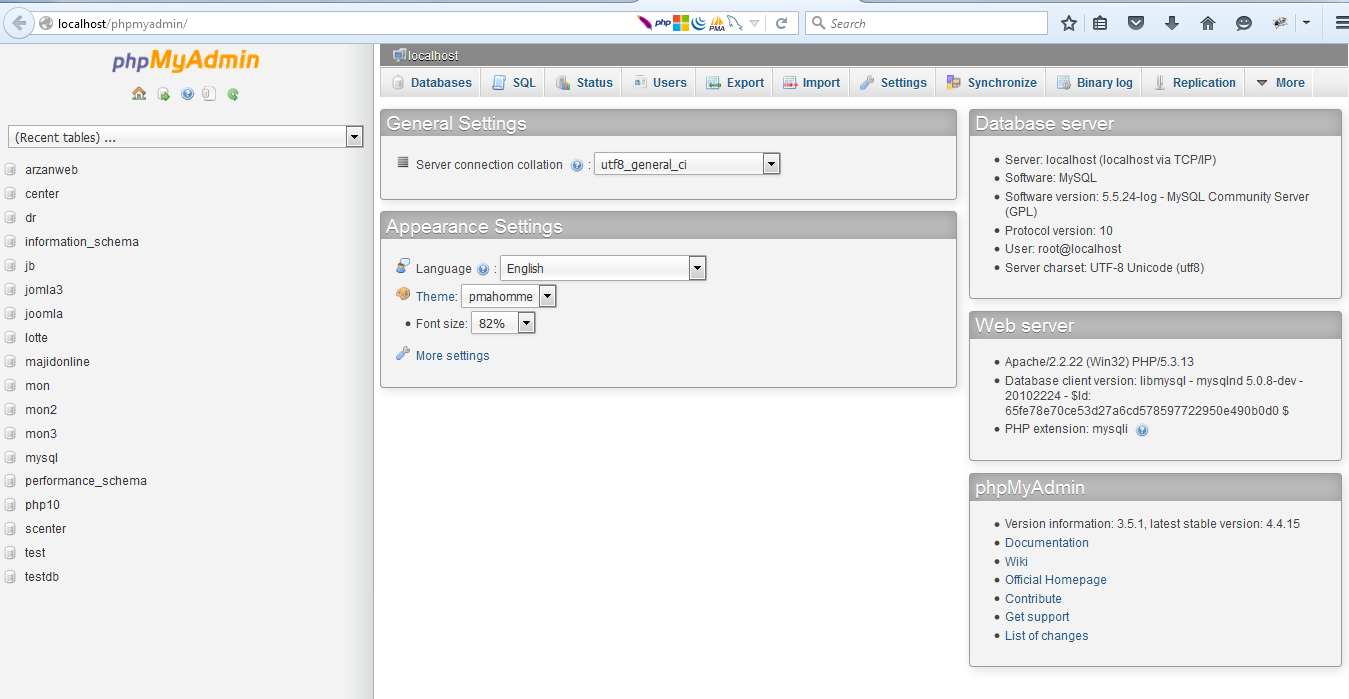Click the Pocket icon in browser toolbar

pos(1136,23)
